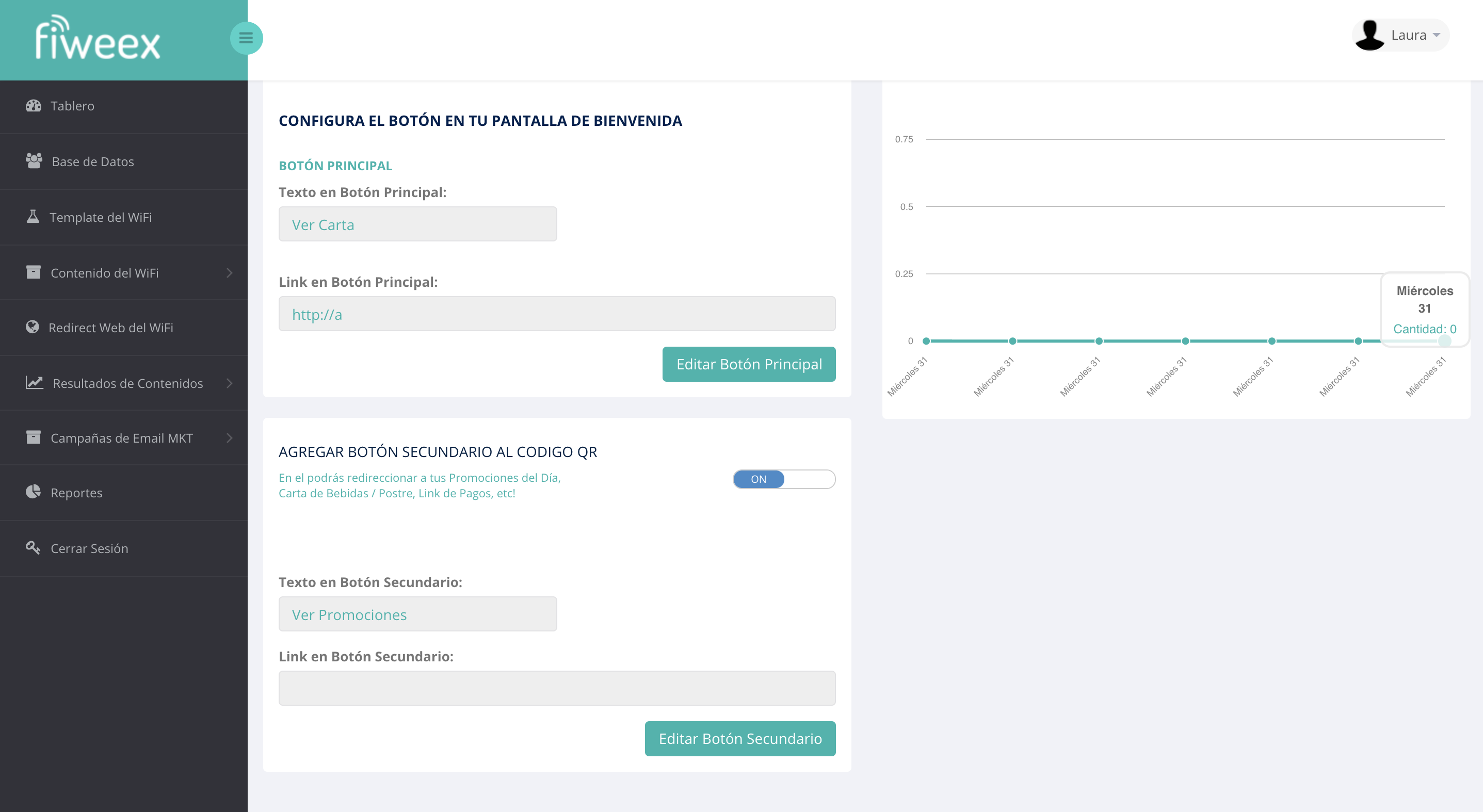Viewport: 1483px width, 812px height.
Task: Expand the Campañas de Email MKT chevron
Action: coord(230,438)
